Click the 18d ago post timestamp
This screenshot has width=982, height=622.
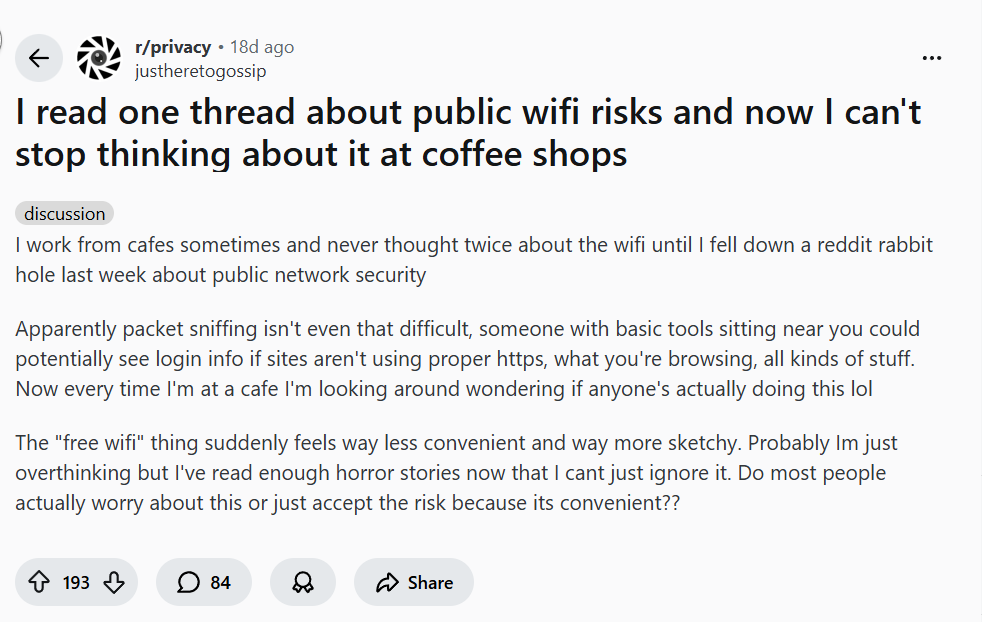pos(262,47)
